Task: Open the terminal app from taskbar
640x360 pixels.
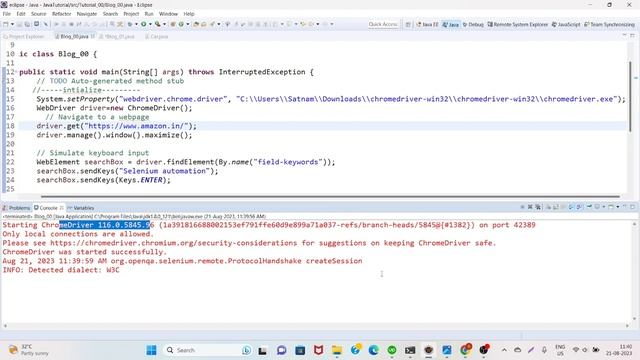Action: 410,350
